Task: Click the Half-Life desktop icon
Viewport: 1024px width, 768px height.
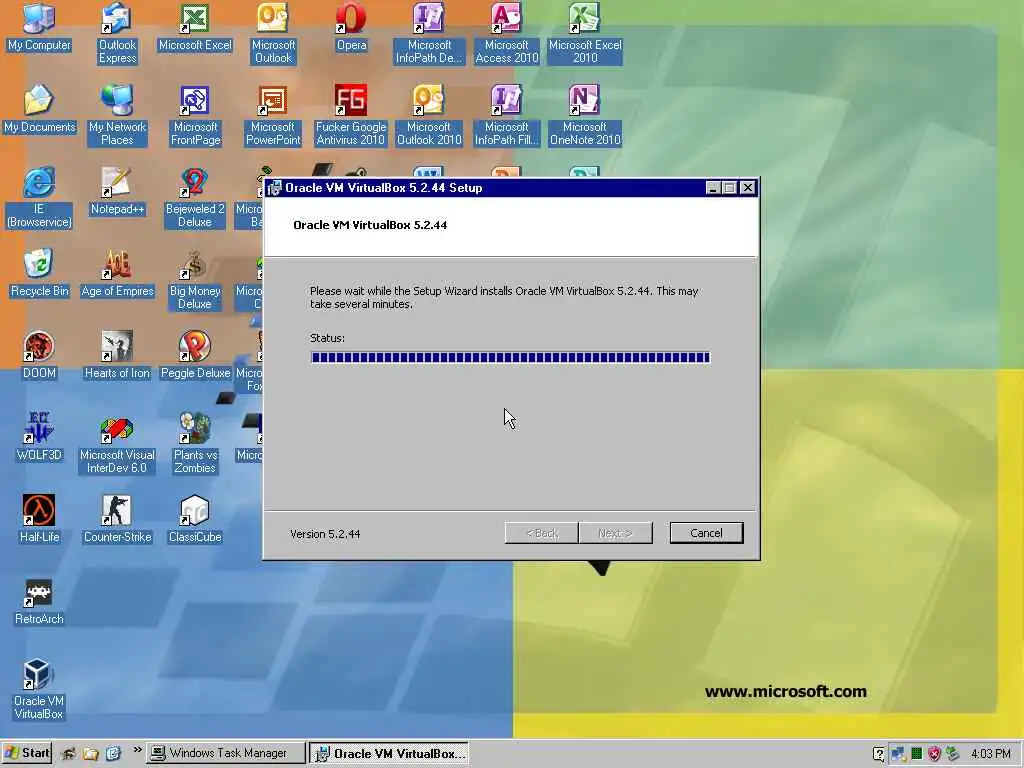Action: pyautogui.click(x=39, y=519)
